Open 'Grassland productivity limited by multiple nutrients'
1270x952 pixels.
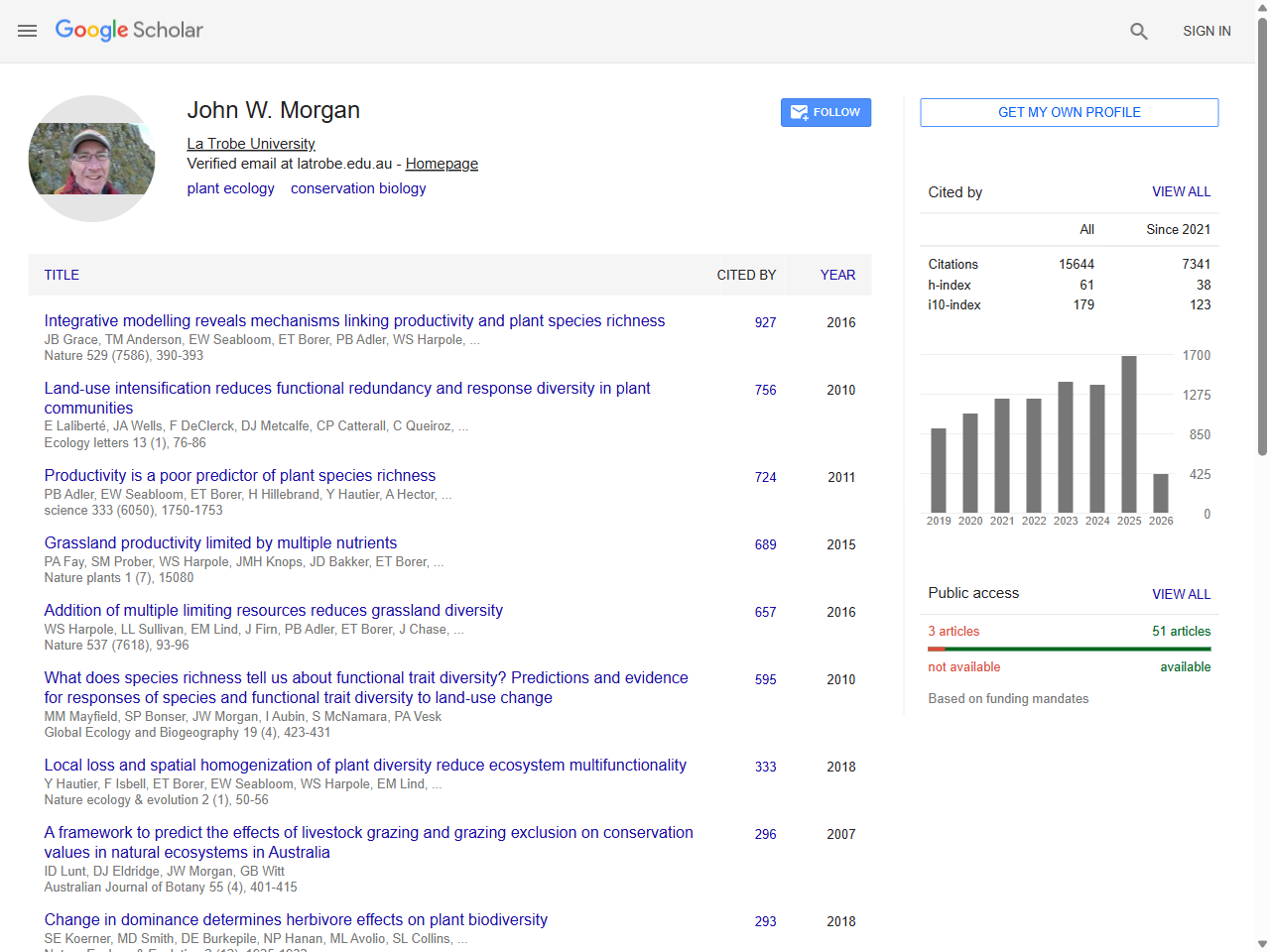click(x=220, y=542)
